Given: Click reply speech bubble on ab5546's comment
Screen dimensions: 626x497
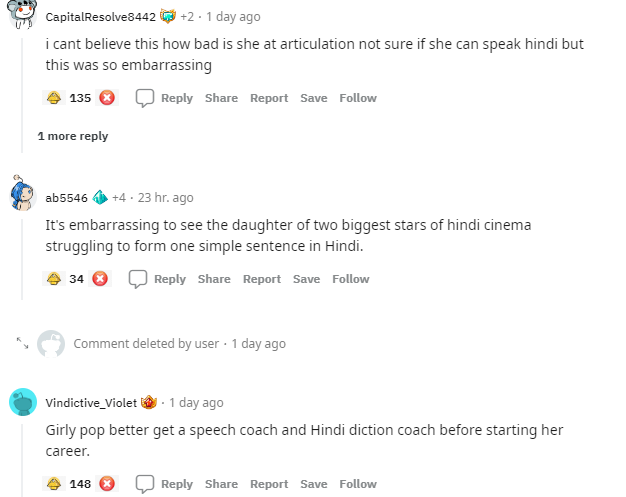Looking at the screenshot, I should tap(138, 279).
